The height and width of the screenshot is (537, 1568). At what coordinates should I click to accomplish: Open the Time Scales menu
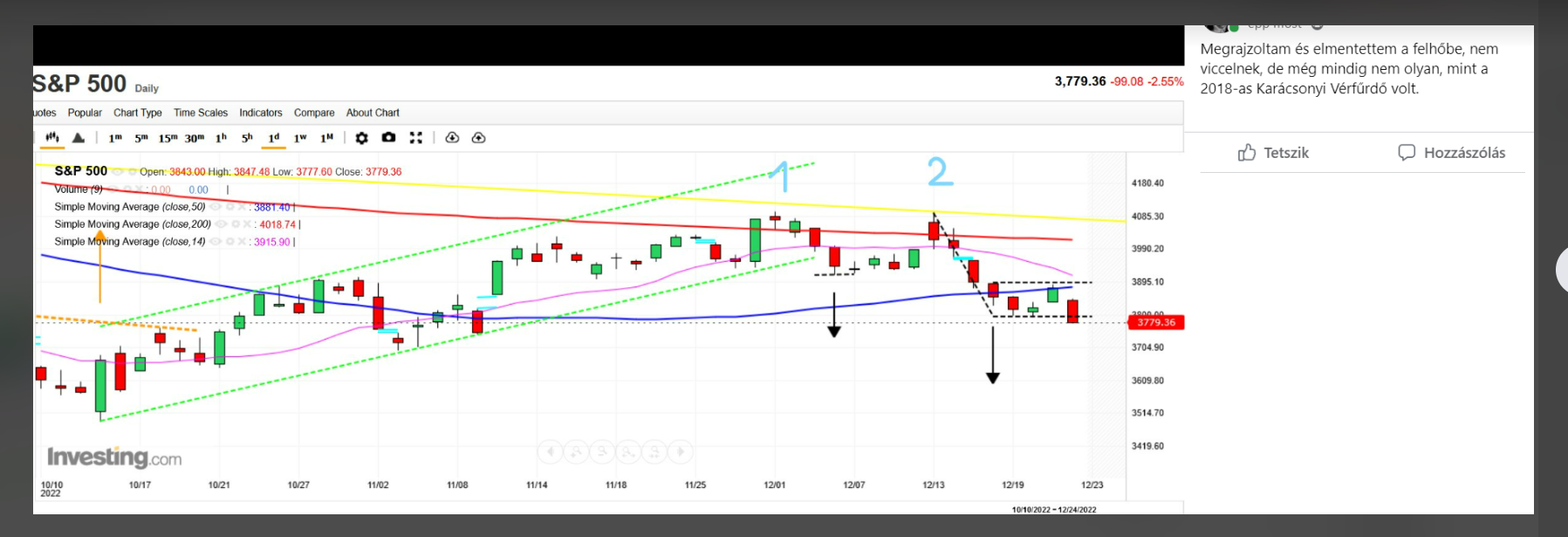[201, 113]
